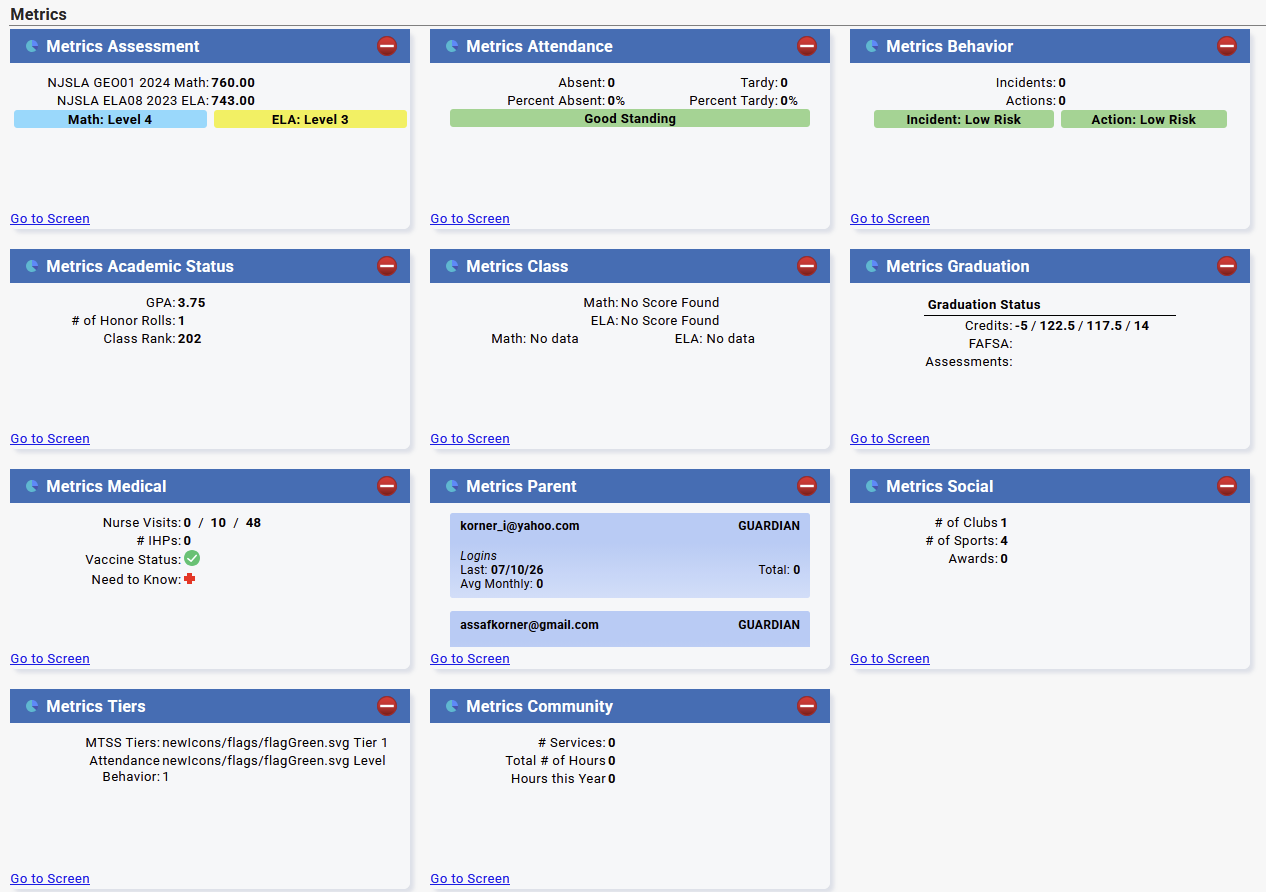Image resolution: width=1266 pixels, height=892 pixels.
Task: Open Go to Screen in Metrics Academic Status
Action: (50, 439)
